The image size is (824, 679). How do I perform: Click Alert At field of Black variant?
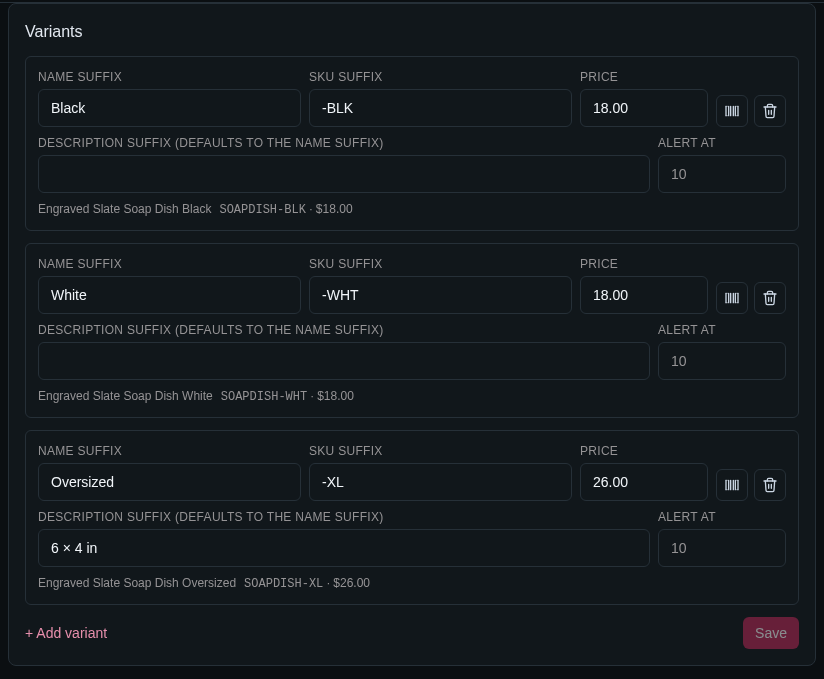[x=722, y=174]
